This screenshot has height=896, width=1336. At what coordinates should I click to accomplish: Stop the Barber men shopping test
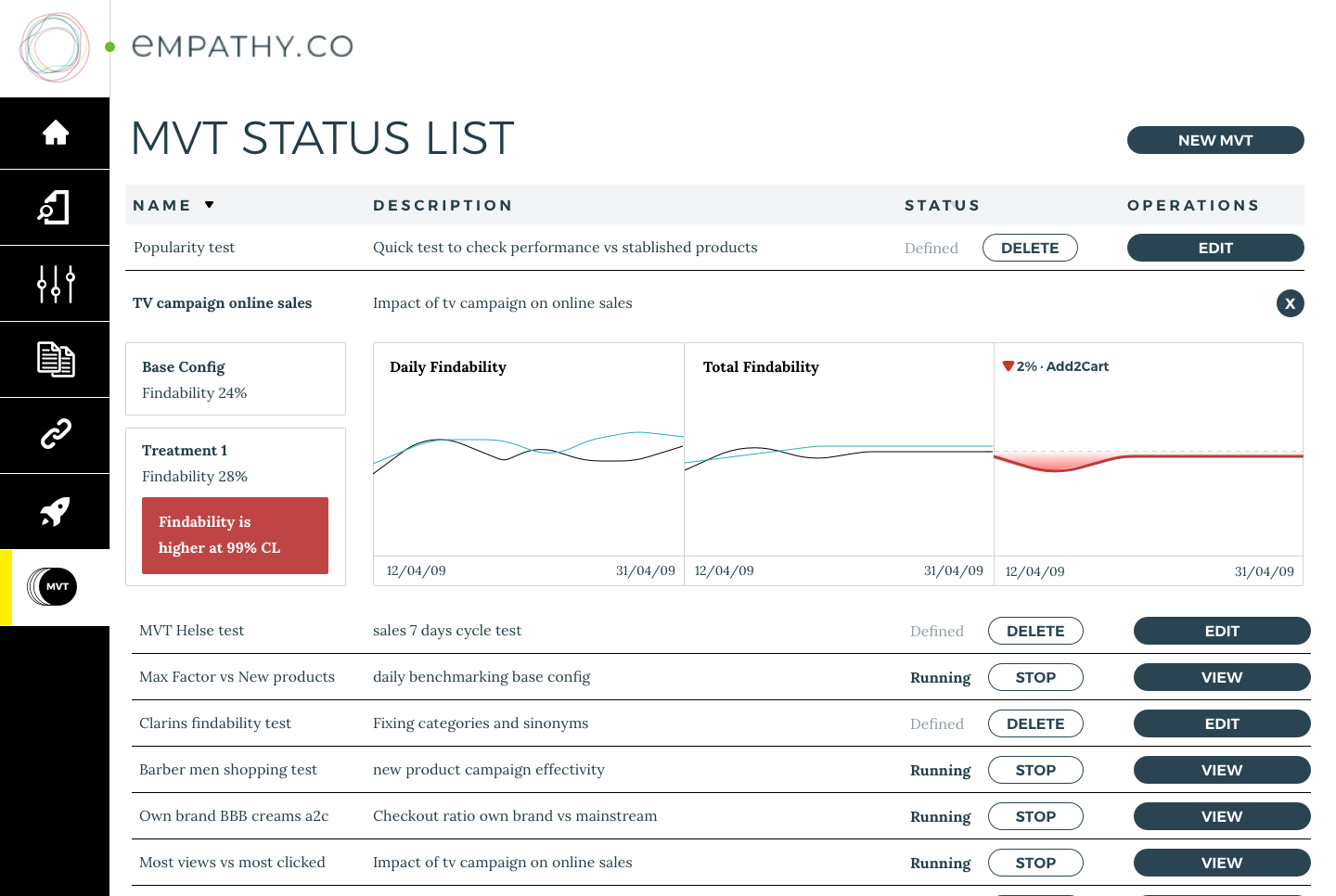pos(1035,770)
